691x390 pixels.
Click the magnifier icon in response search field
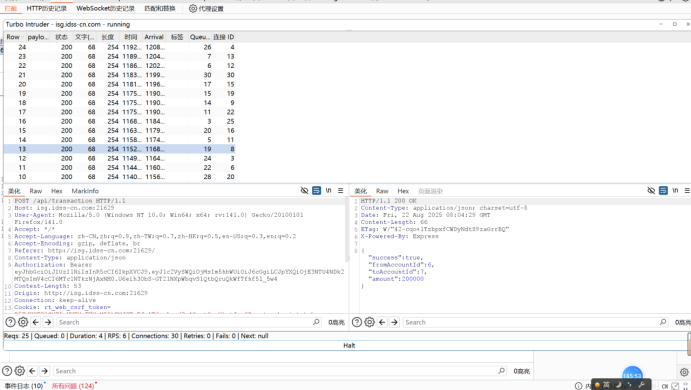point(663,322)
